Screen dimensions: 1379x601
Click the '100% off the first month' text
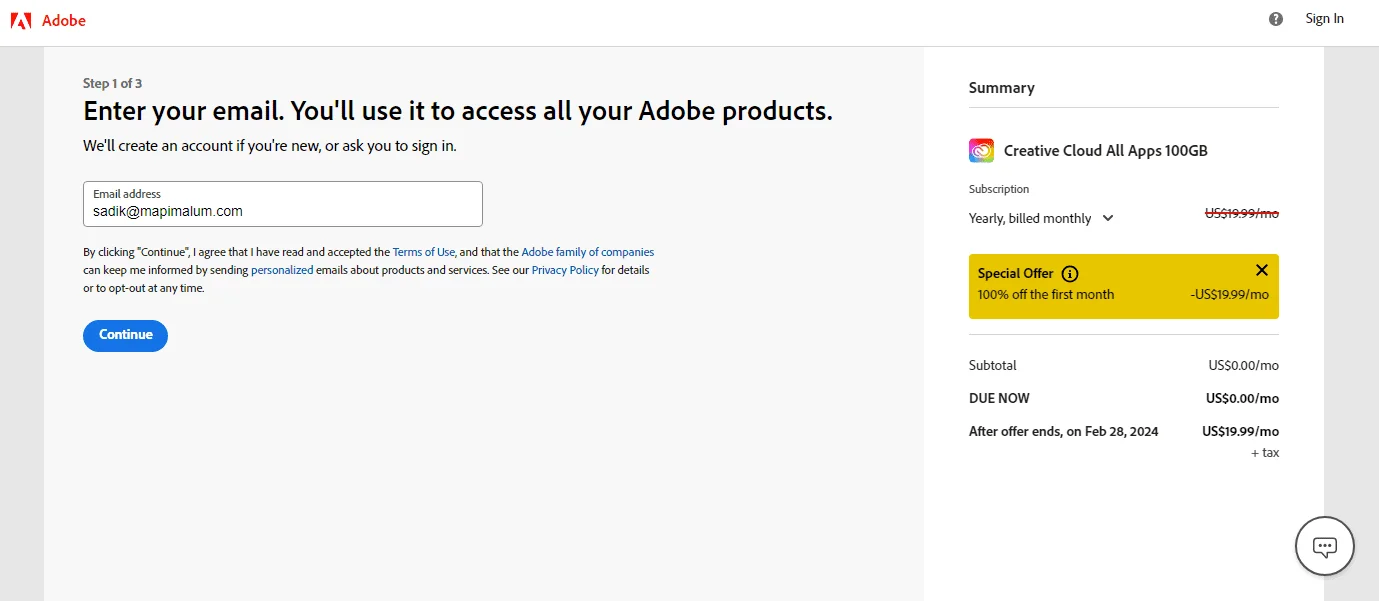1046,294
